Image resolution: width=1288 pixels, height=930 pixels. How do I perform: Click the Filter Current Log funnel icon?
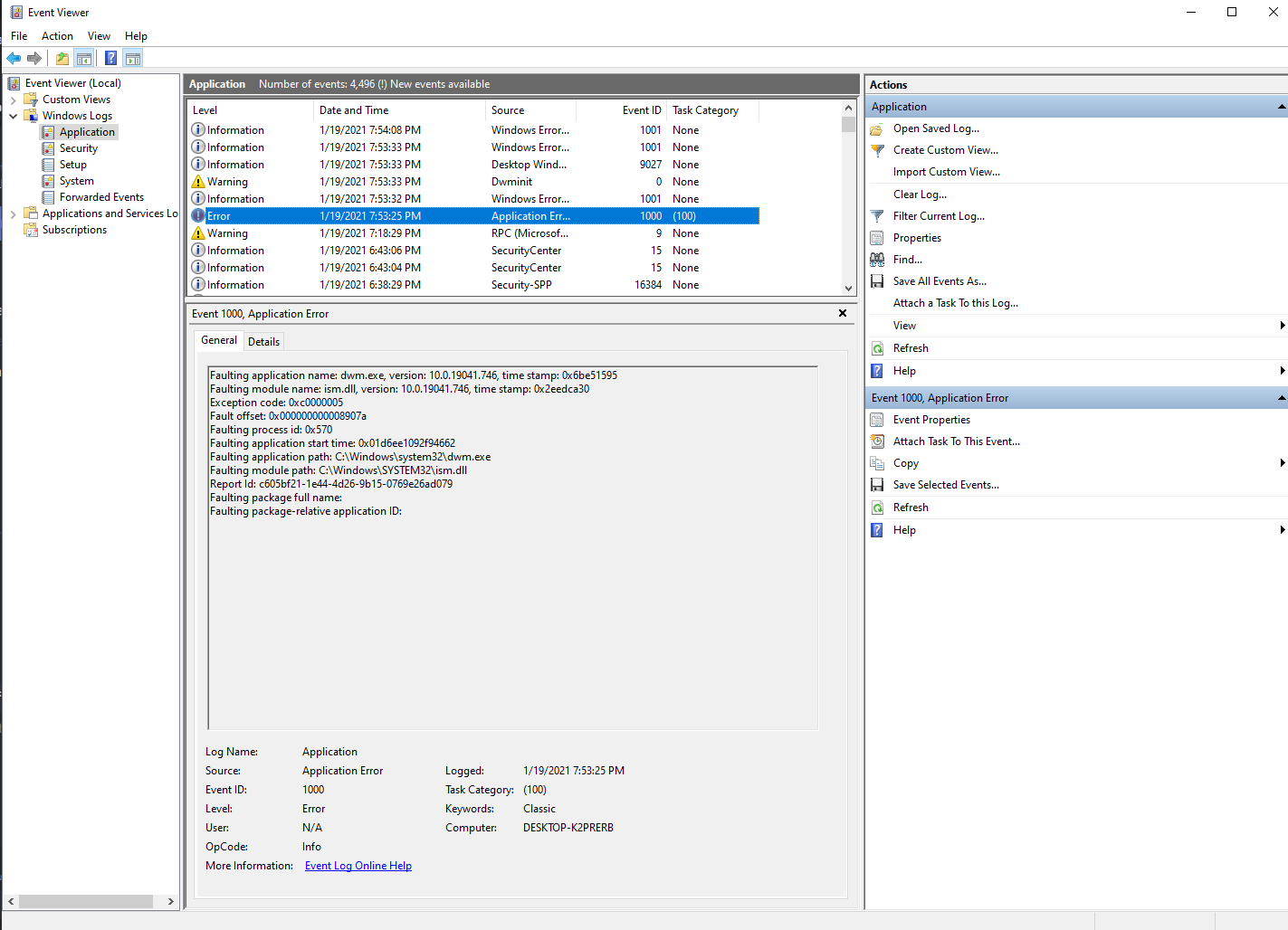point(877,216)
